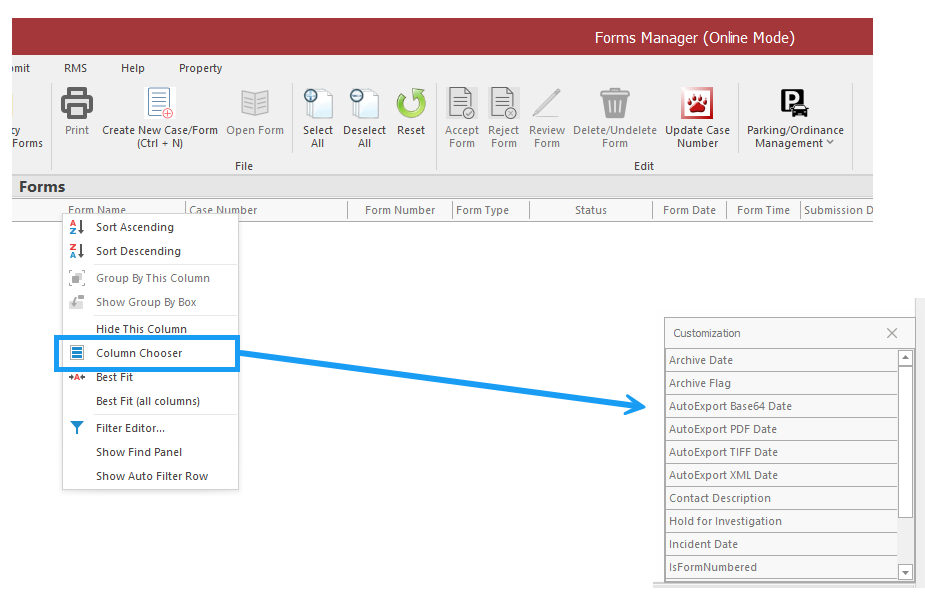This screenshot has width=925, height=593.
Task: Click the Deselect All icon
Action: (x=364, y=103)
